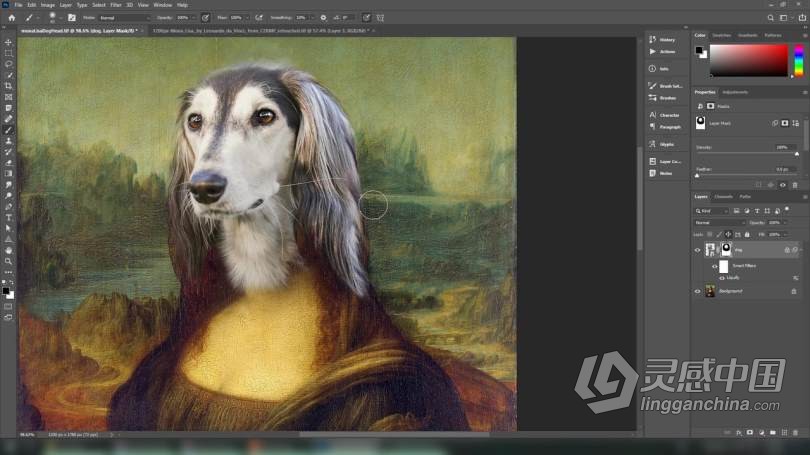Viewport: 810px width, 455px height.
Task: Open the Actions panel
Action: (x=663, y=52)
